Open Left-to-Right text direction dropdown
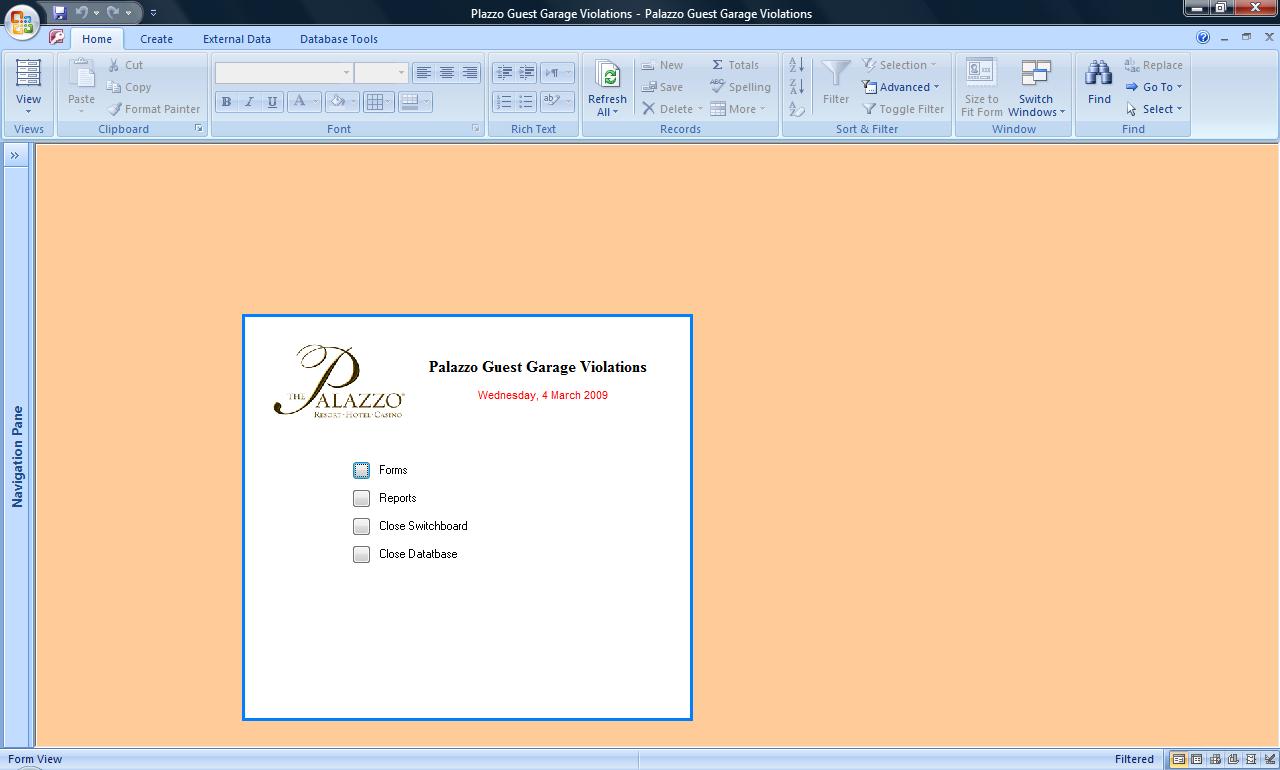1280x770 pixels. pyautogui.click(x=556, y=72)
